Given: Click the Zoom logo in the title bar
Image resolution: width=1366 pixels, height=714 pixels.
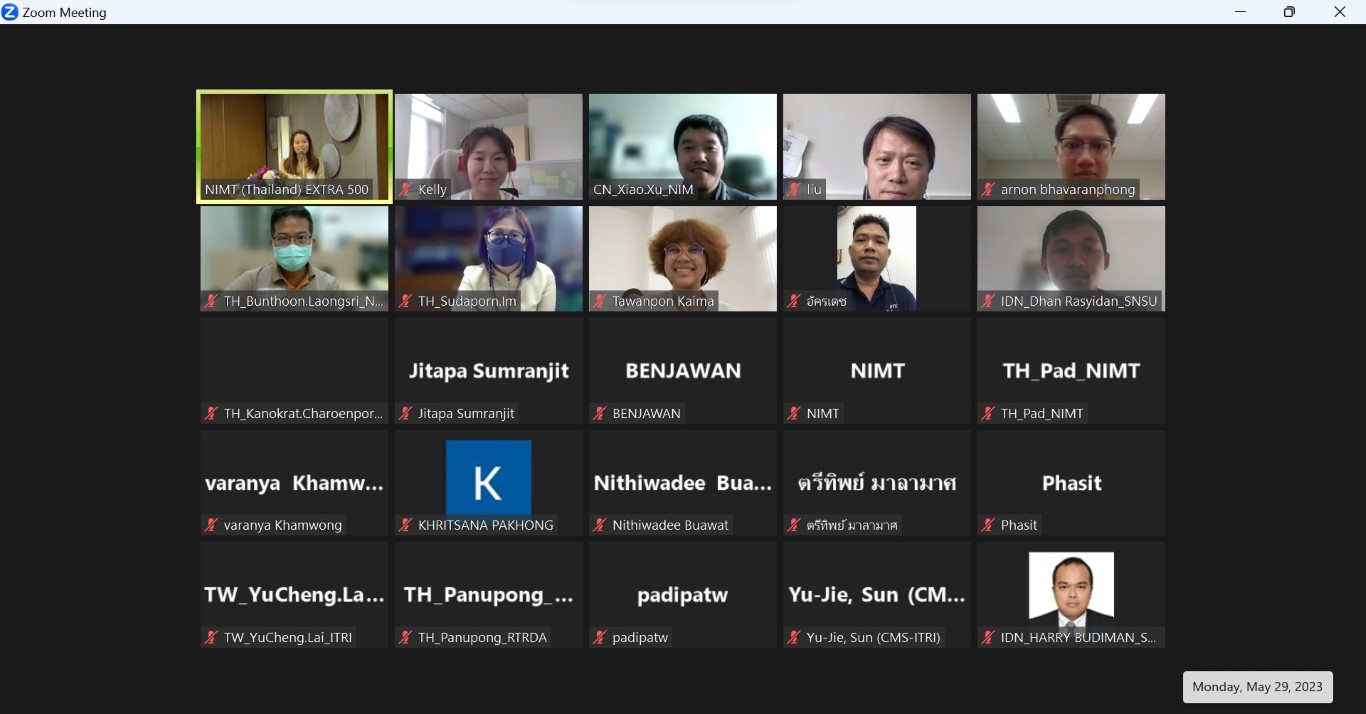Looking at the screenshot, I should tap(10, 12).
